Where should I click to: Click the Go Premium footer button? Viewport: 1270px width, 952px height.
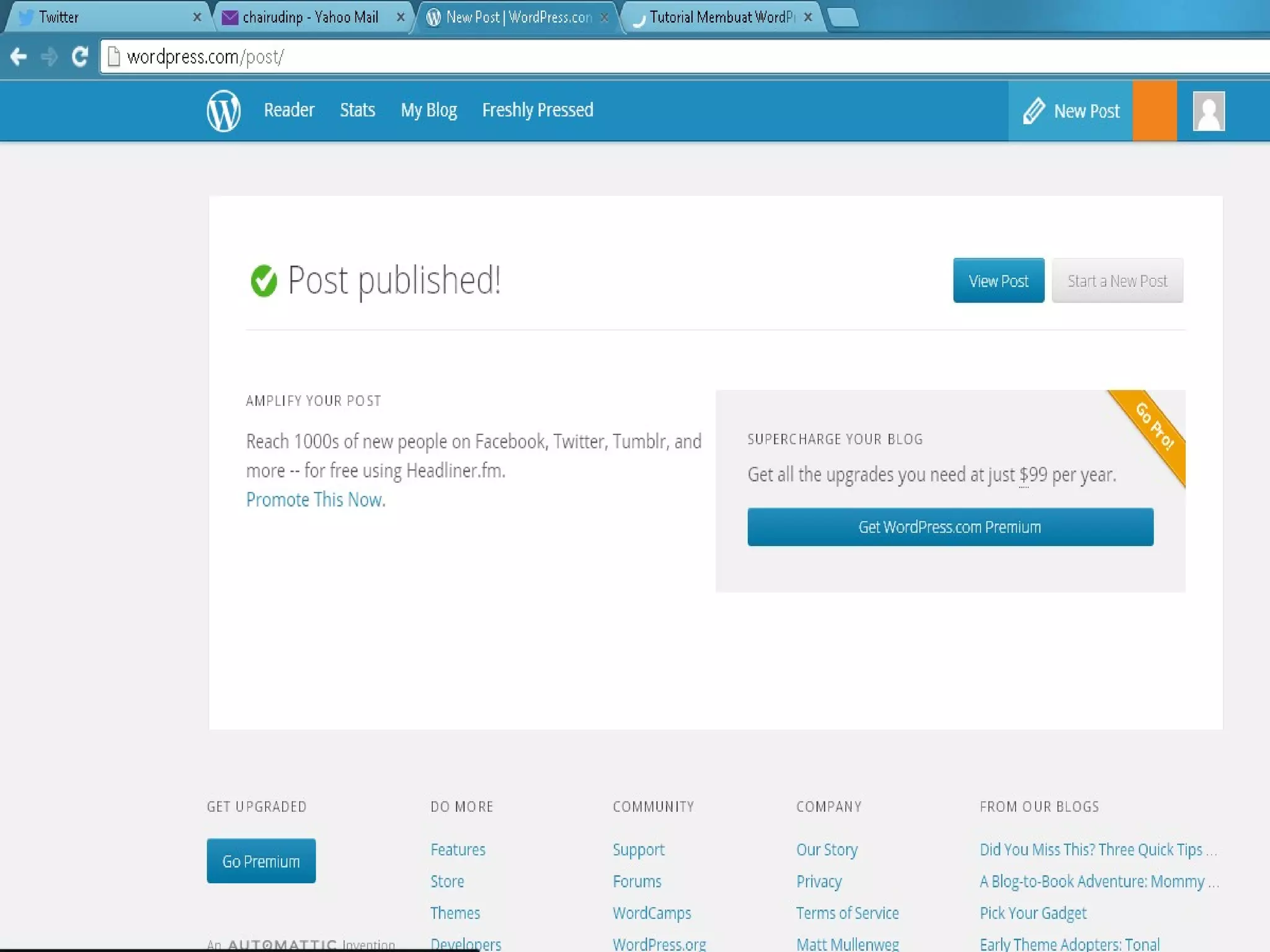(261, 861)
